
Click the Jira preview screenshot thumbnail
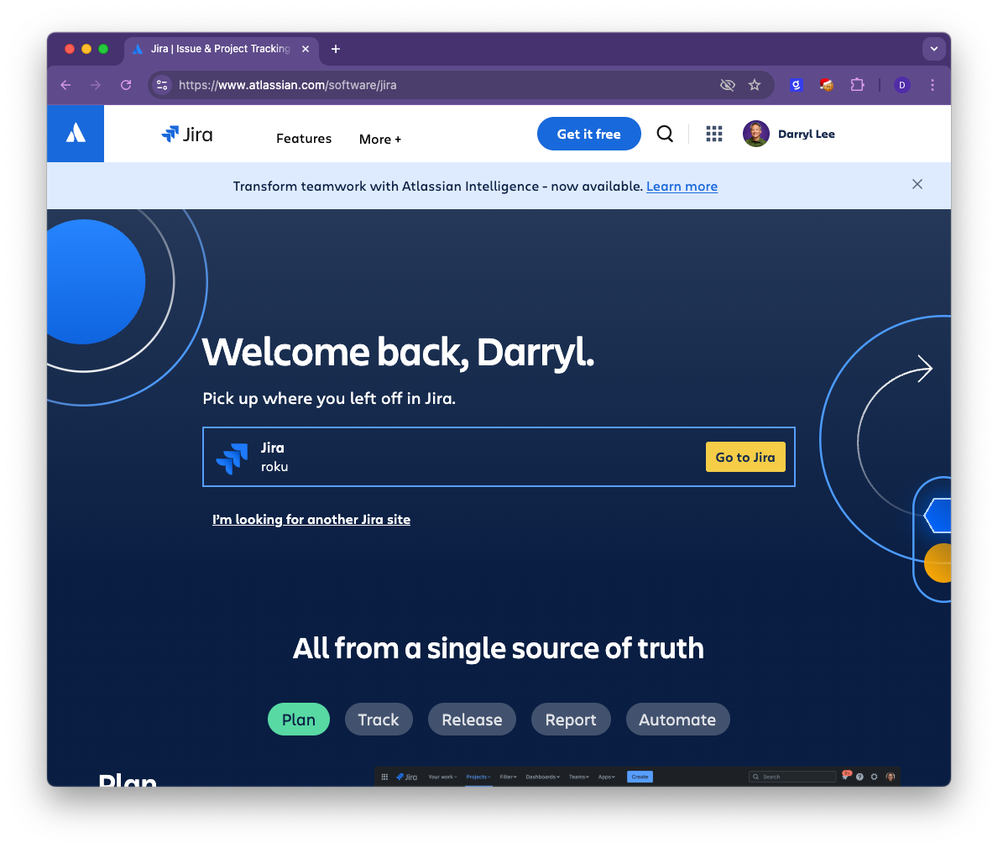636,776
